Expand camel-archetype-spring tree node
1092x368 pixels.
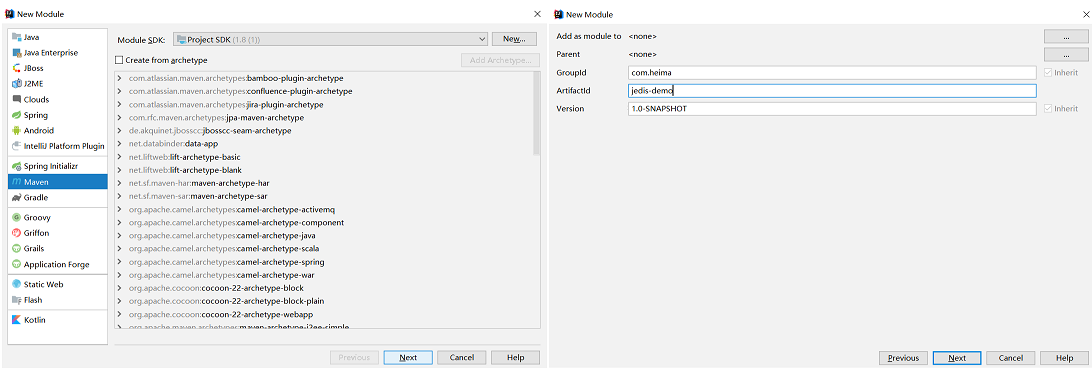point(120,262)
